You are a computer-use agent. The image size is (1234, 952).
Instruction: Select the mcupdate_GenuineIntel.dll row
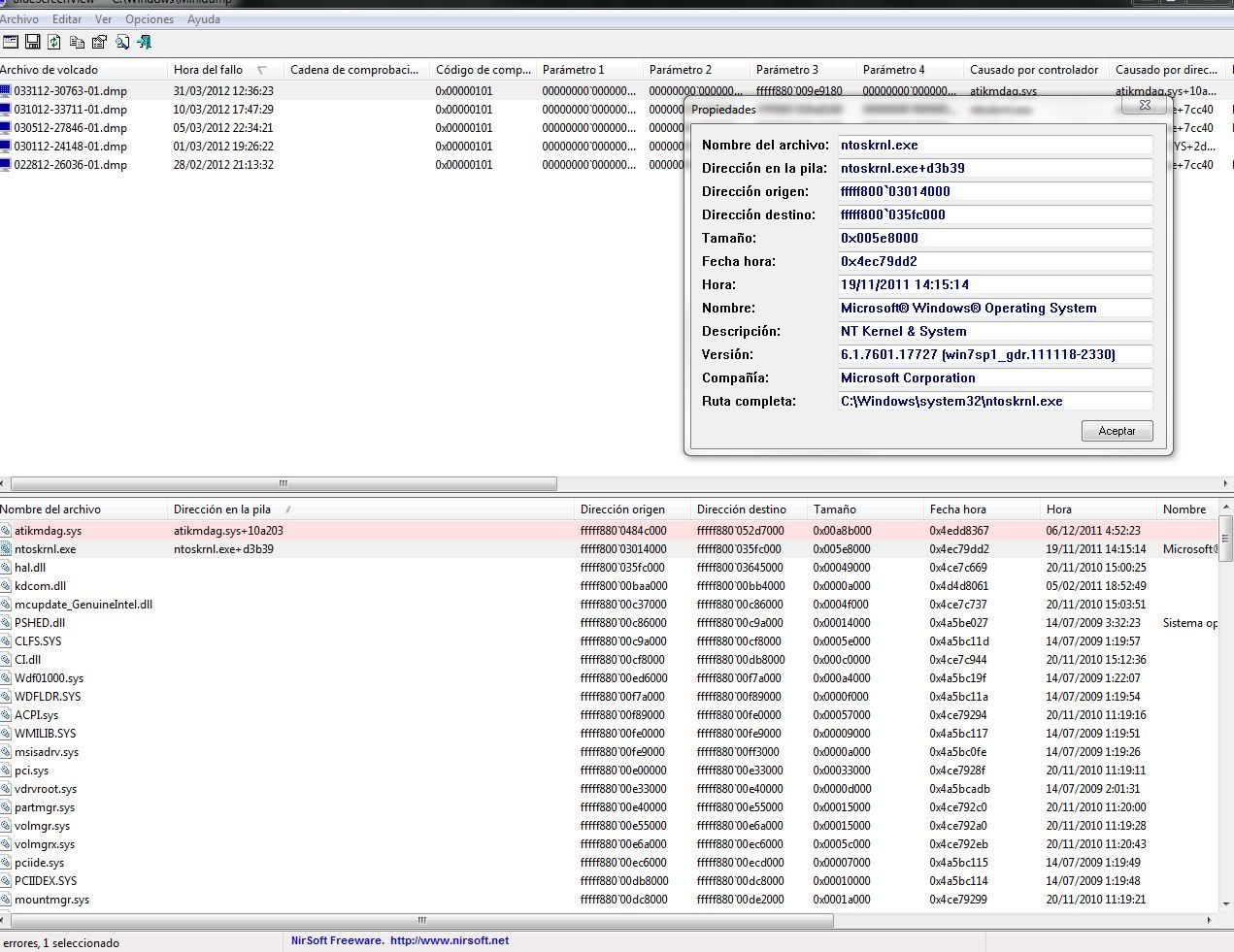point(609,605)
